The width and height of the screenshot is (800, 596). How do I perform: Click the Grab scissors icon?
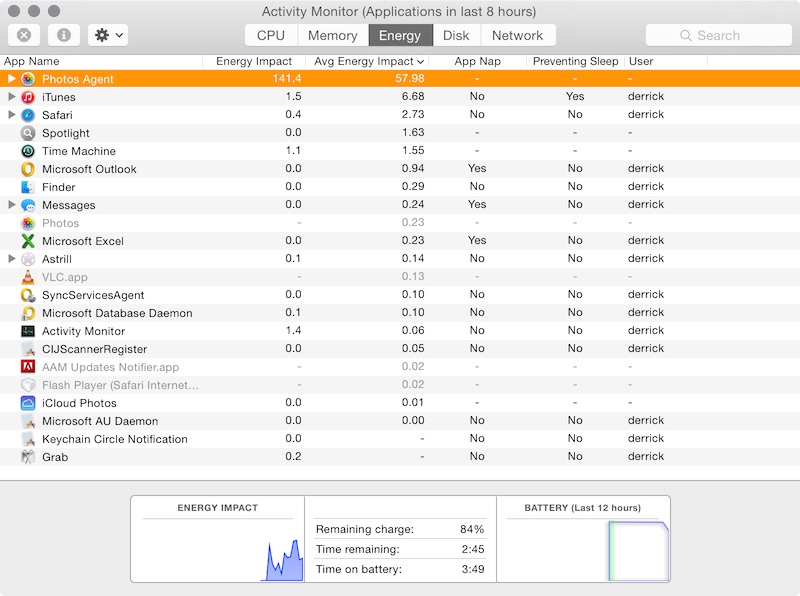point(28,457)
